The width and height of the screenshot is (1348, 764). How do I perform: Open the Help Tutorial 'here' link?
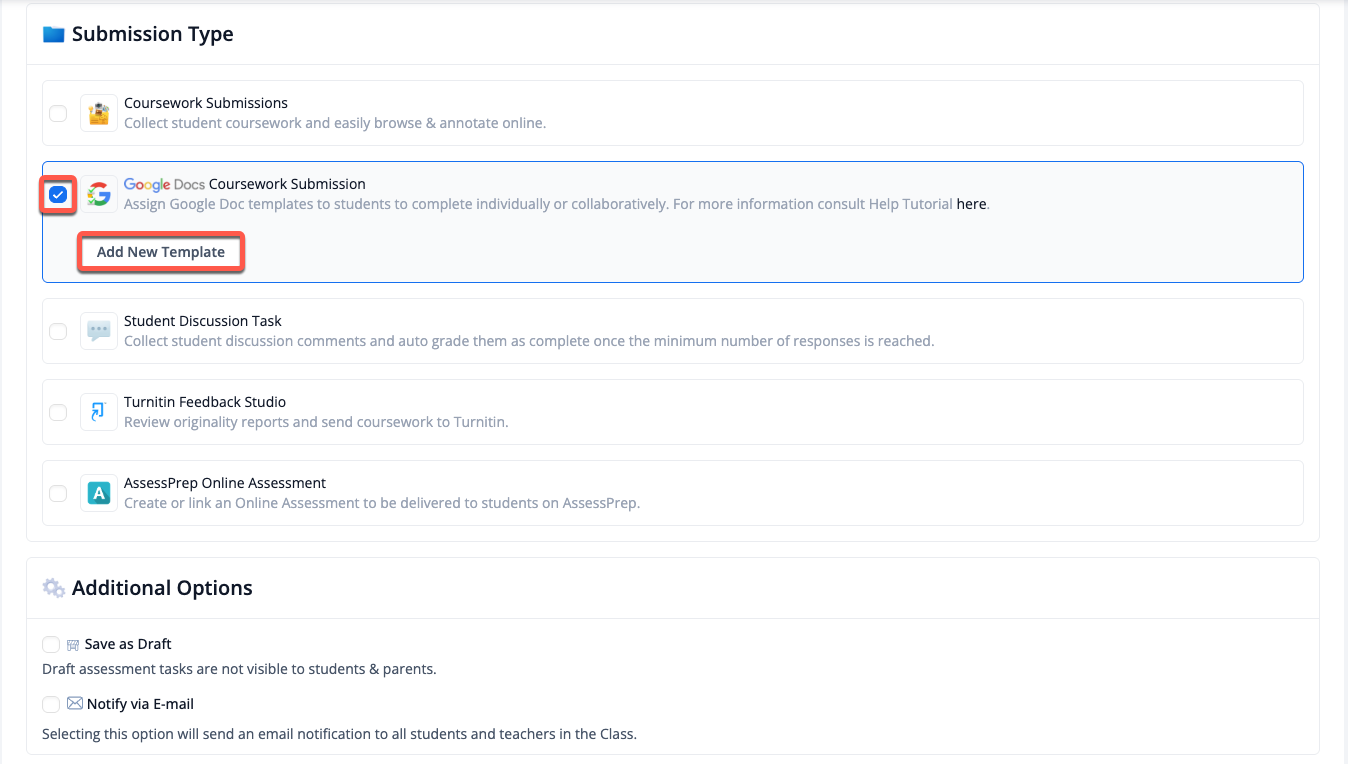[x=971, y=204]
